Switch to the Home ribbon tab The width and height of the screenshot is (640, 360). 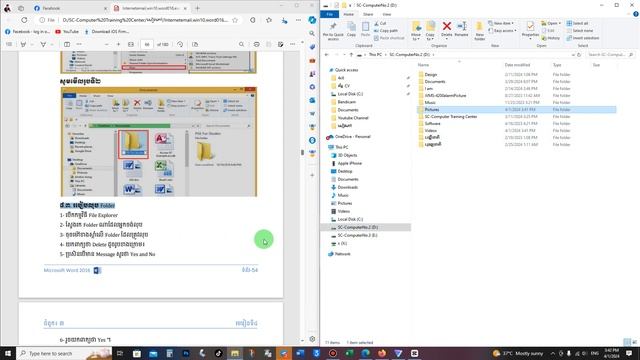tap(348, 14)
